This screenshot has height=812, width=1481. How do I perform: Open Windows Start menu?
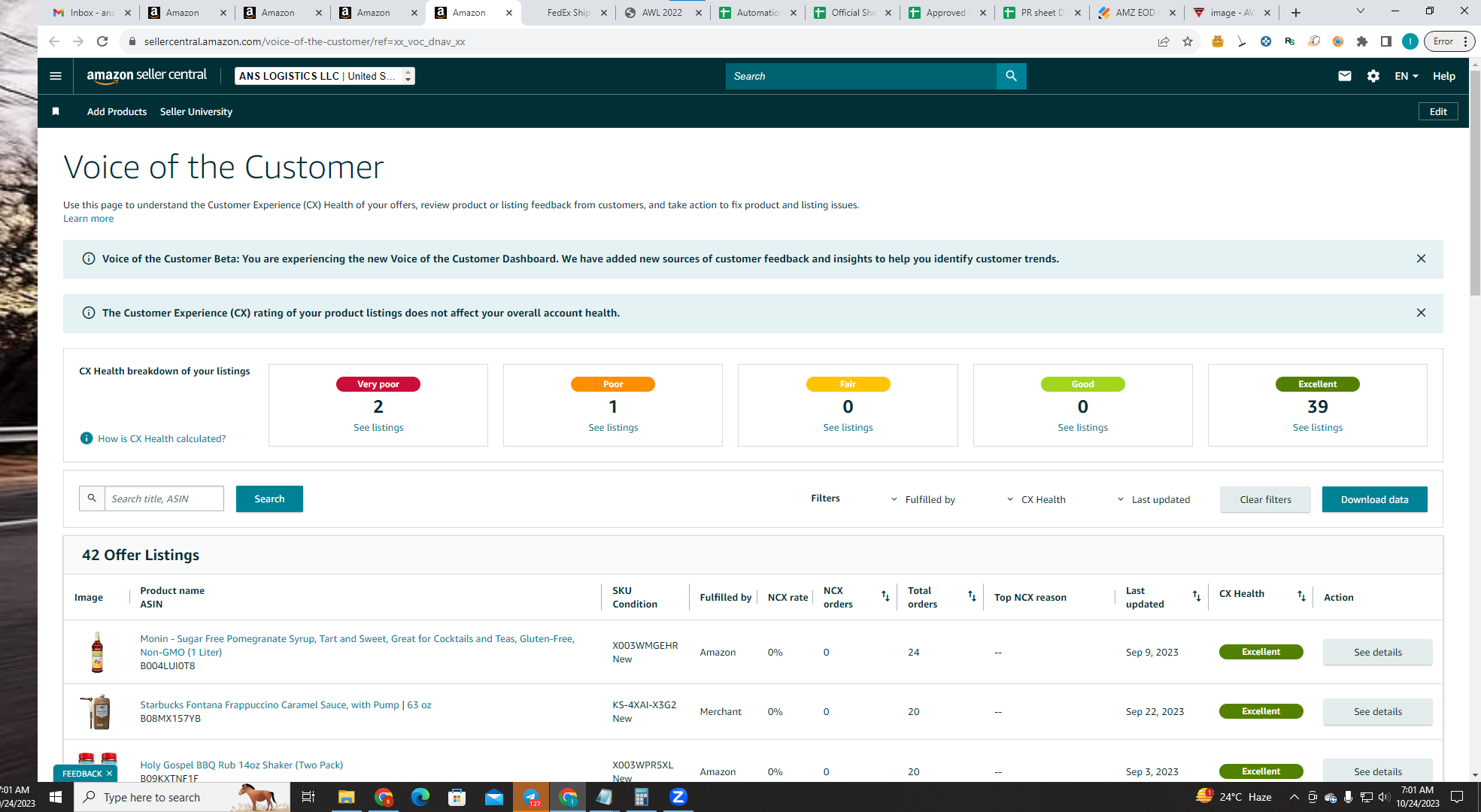[x=55, y=797]
